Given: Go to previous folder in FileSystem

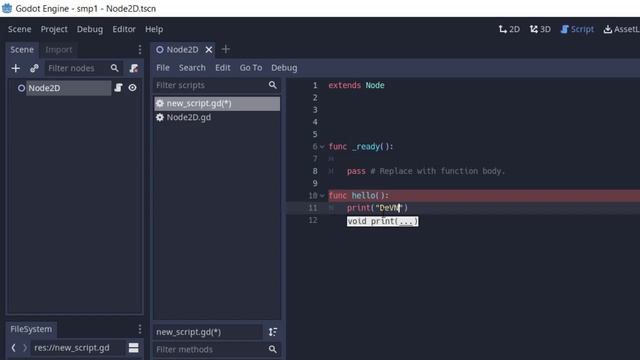Looking at the screenshot, I should pos(13,348).
